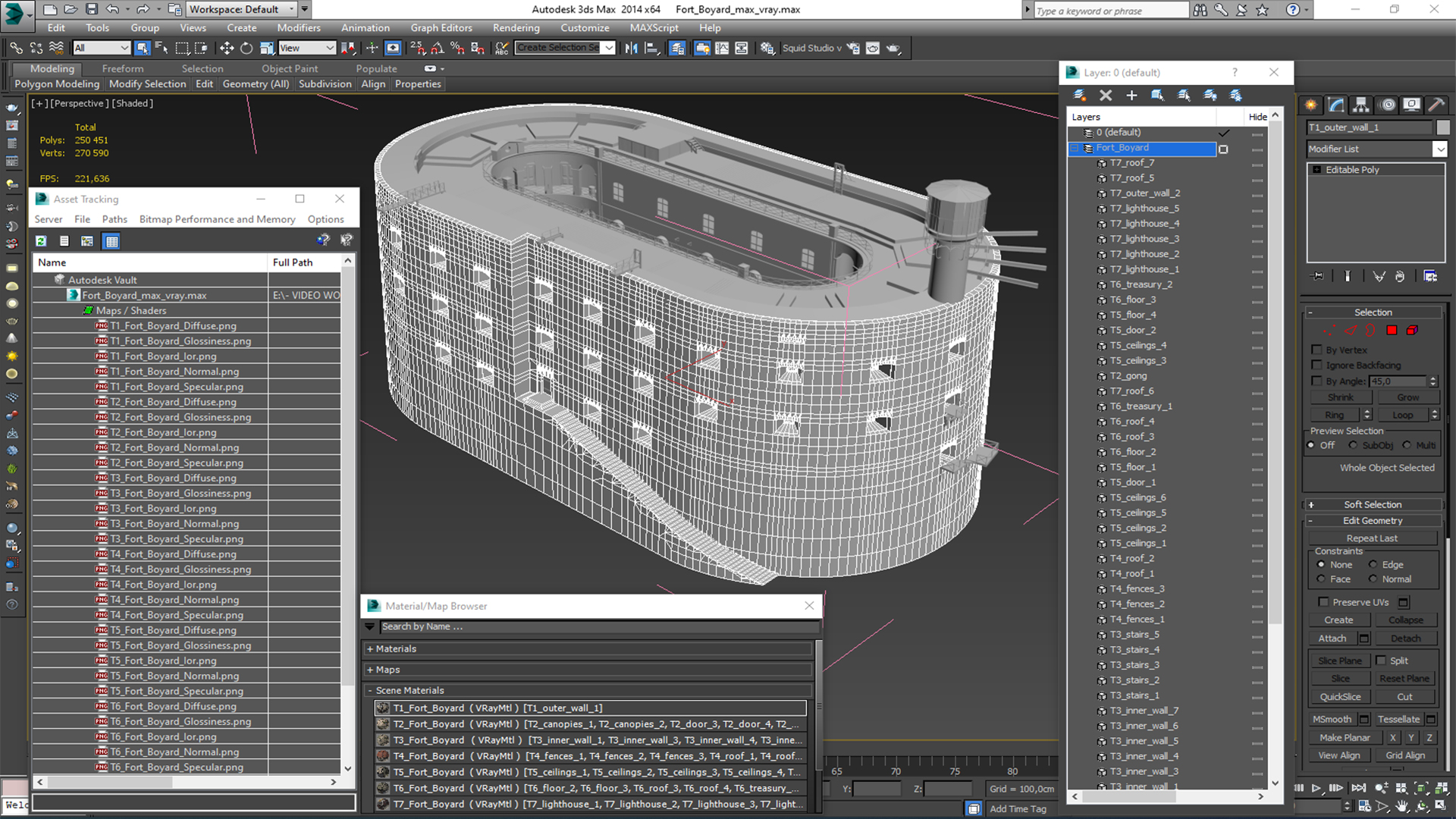Enable Ignore Backfacing checkbox
Image resolution: width=1456 pixels, height=819 pixels.
[x=1316, y=365]
